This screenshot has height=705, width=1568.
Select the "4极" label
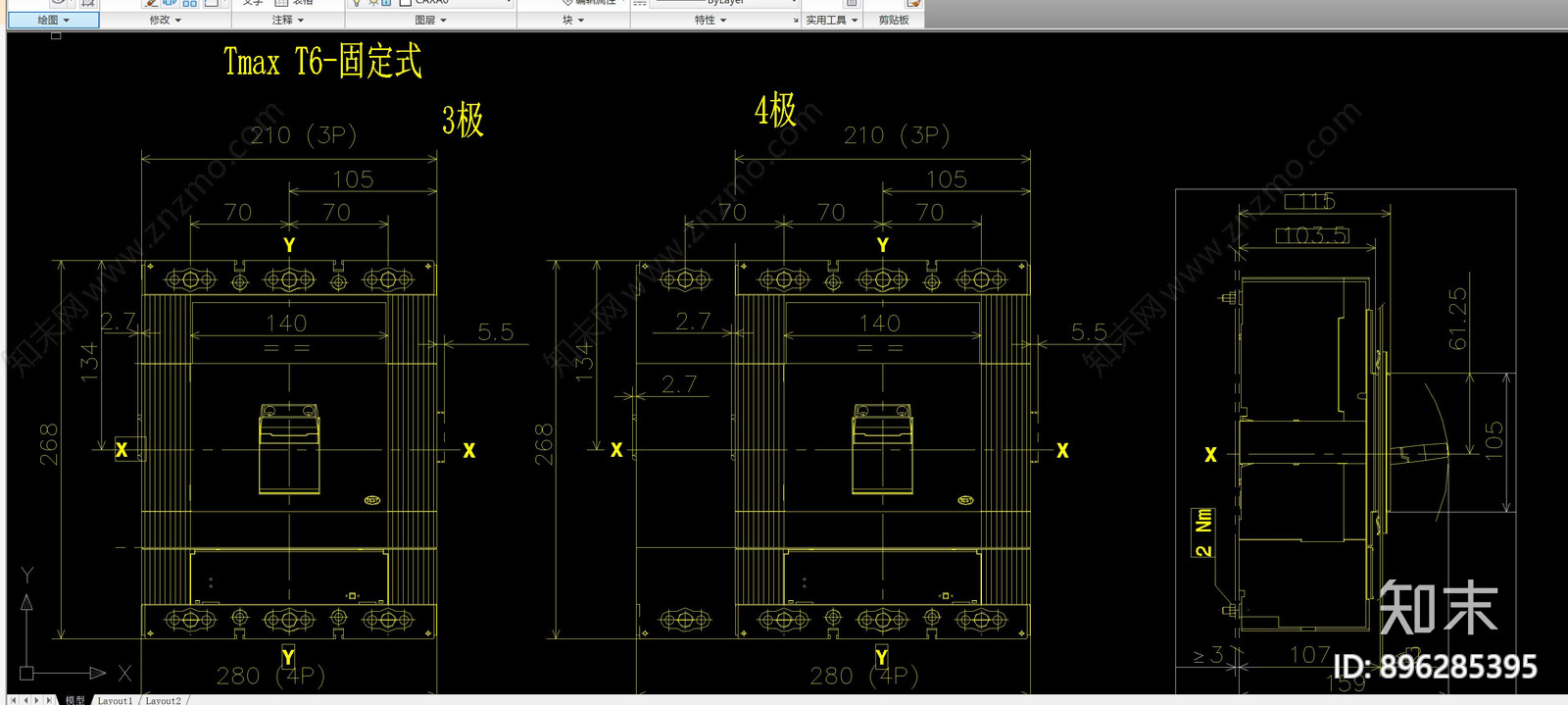tap(775, 110)
